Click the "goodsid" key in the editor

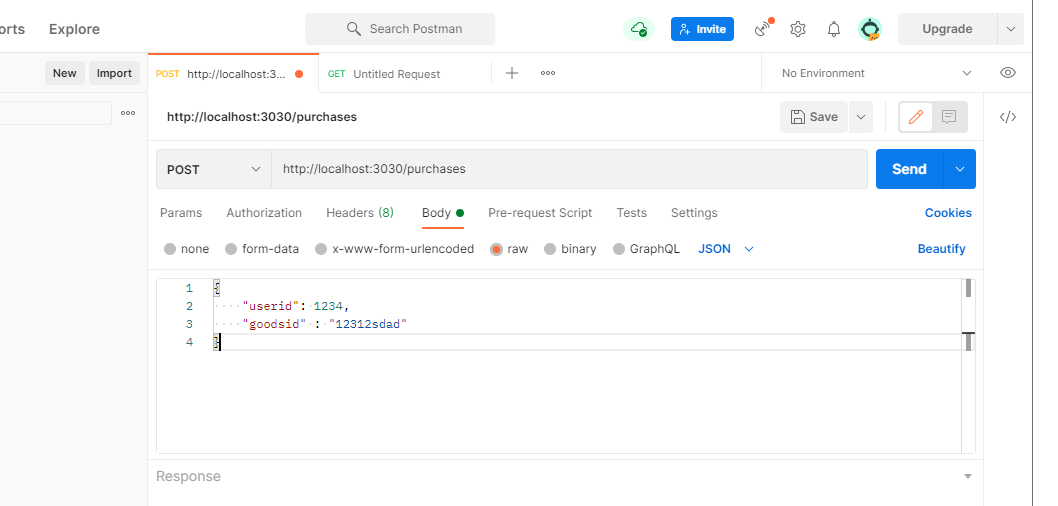pos(274,325)
